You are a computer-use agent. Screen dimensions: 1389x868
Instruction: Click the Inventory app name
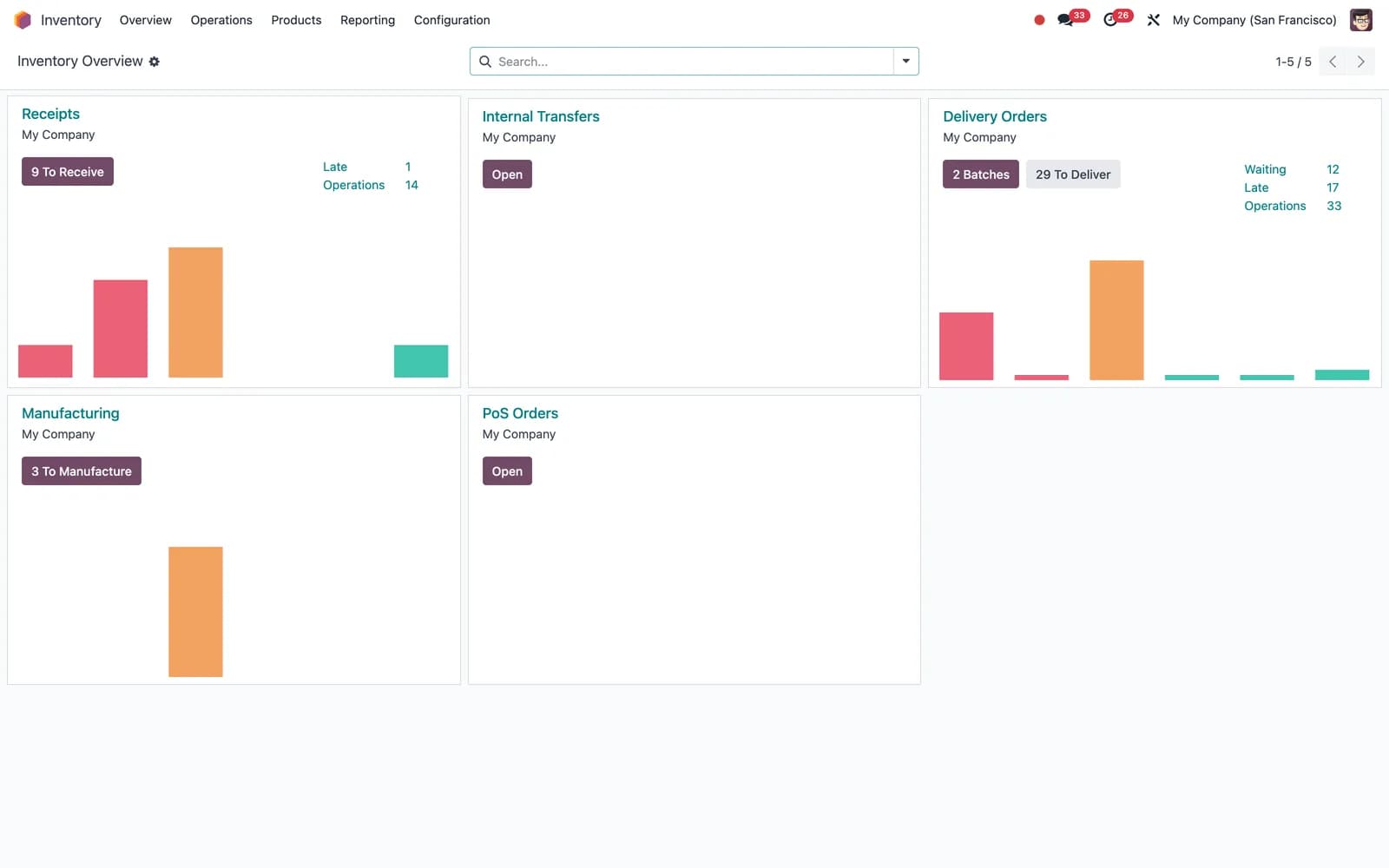tap(71, 20)
